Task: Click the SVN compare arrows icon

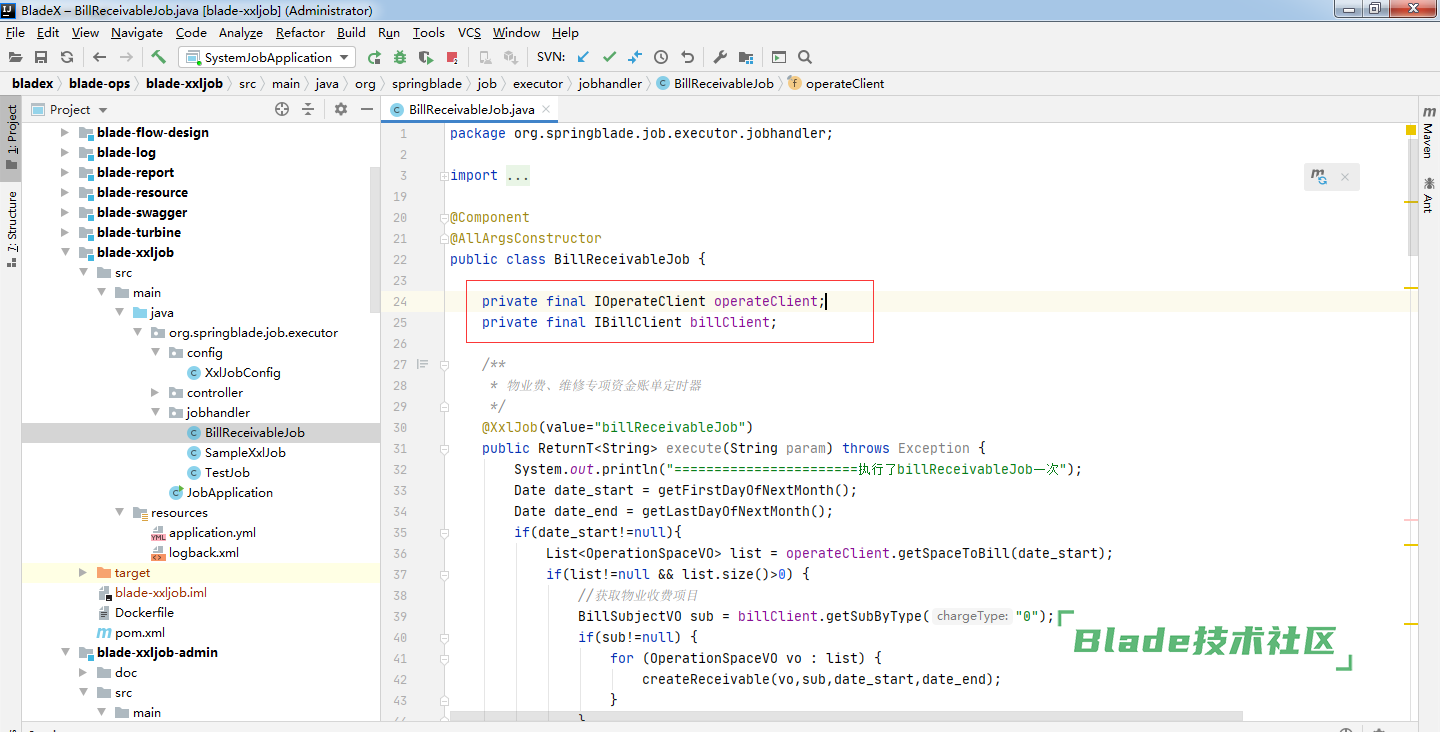Action: pos(635,57)
